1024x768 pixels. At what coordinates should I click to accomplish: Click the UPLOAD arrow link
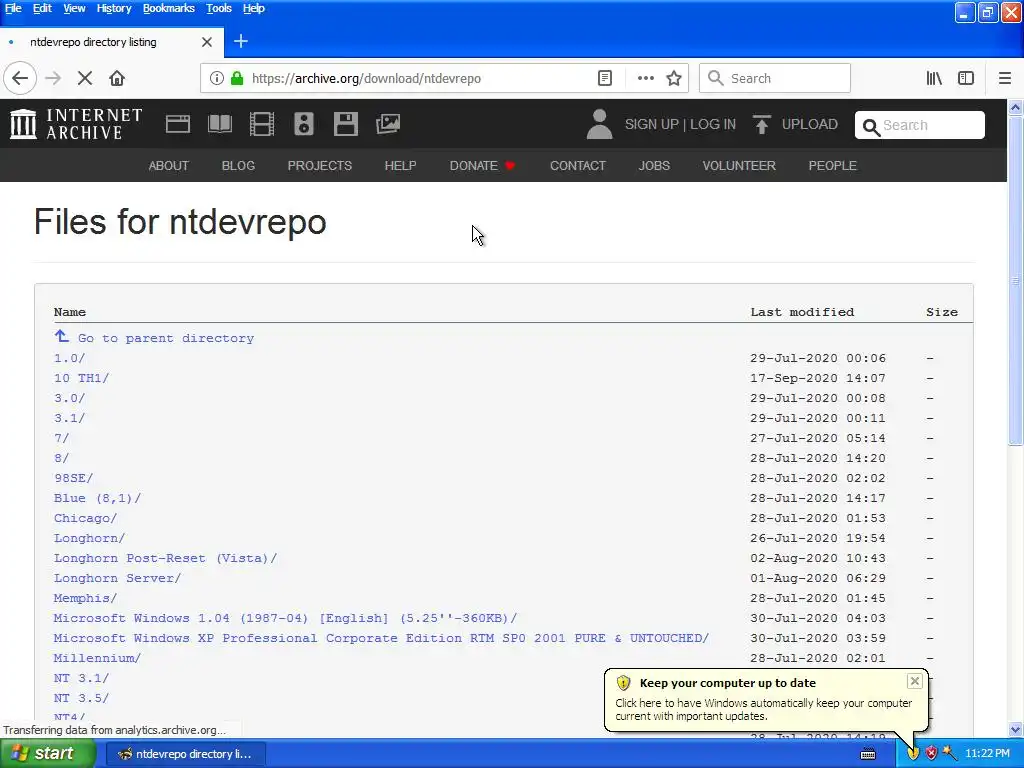coord(795,124)
